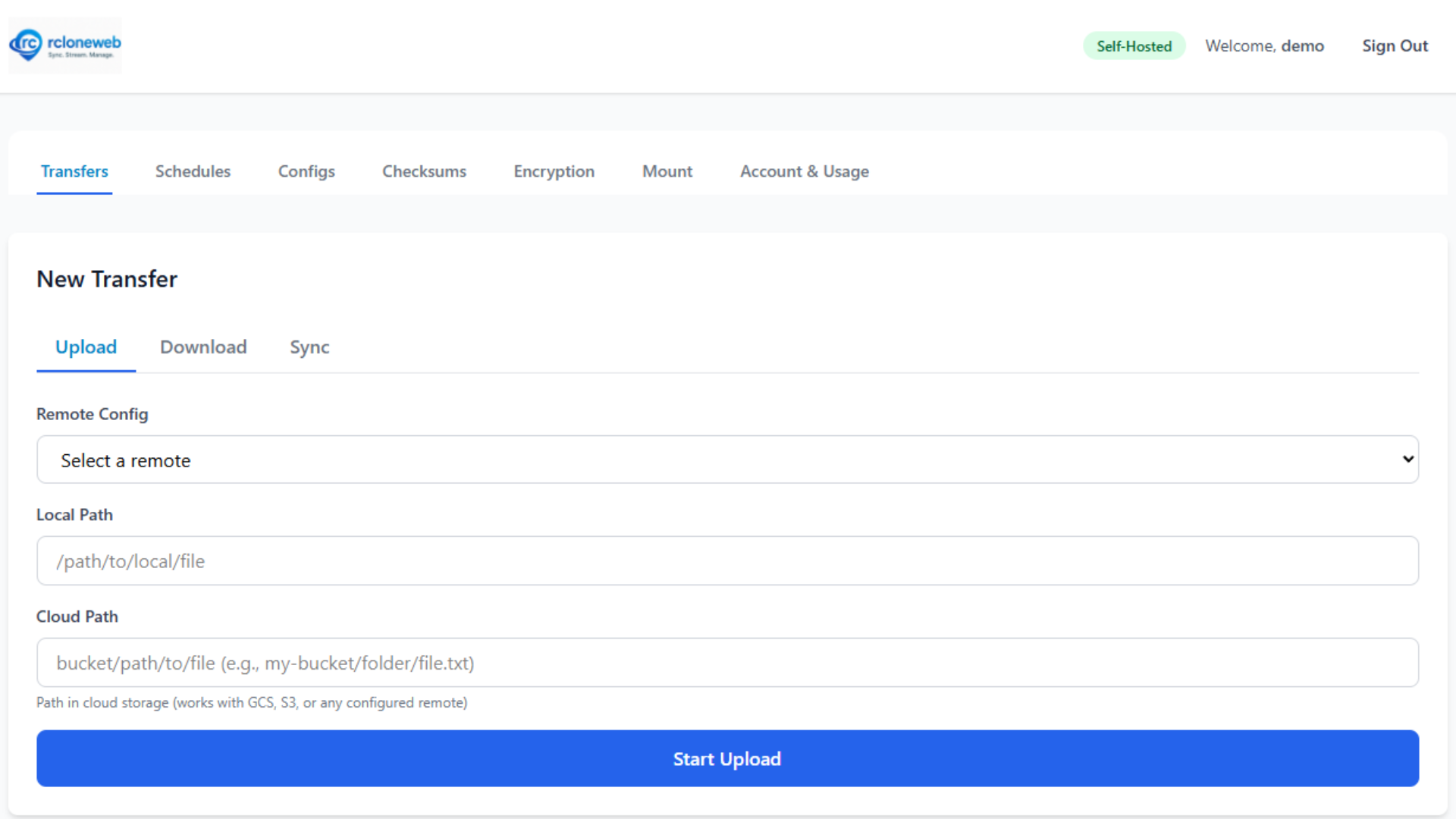Open the Account & Usage tab
This screenshot has width=1456, height=819.
click(804, 171)
